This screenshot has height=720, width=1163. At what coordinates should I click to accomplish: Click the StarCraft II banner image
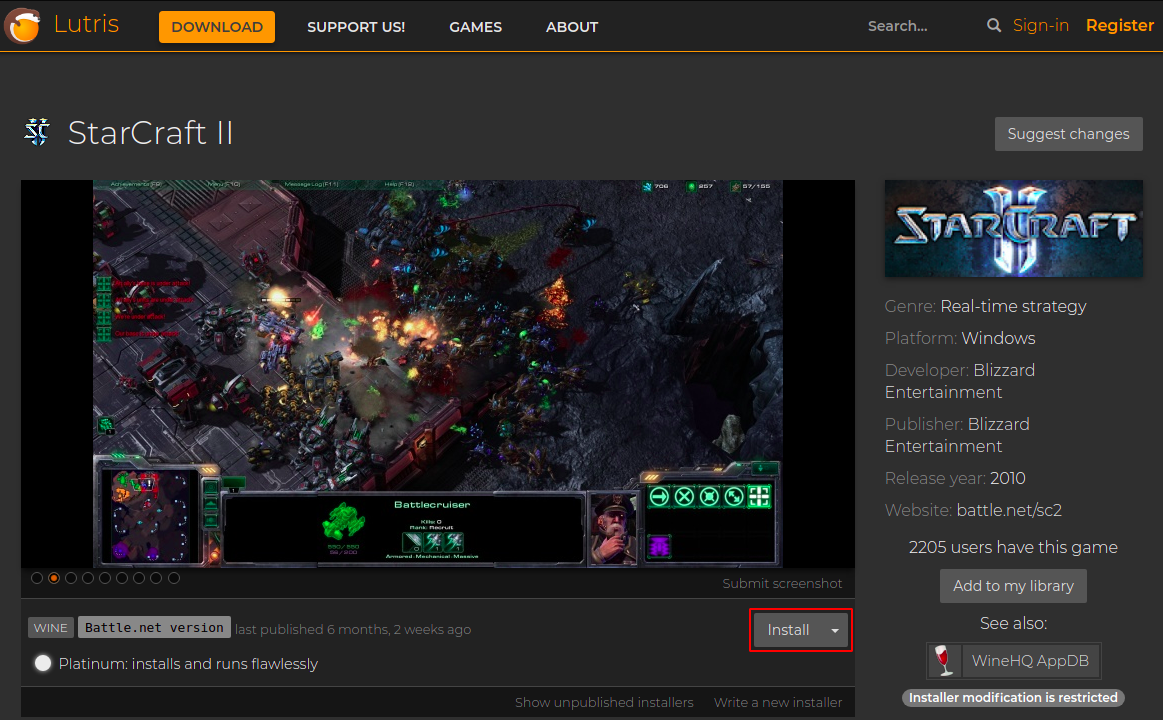tap(1013, 228)
